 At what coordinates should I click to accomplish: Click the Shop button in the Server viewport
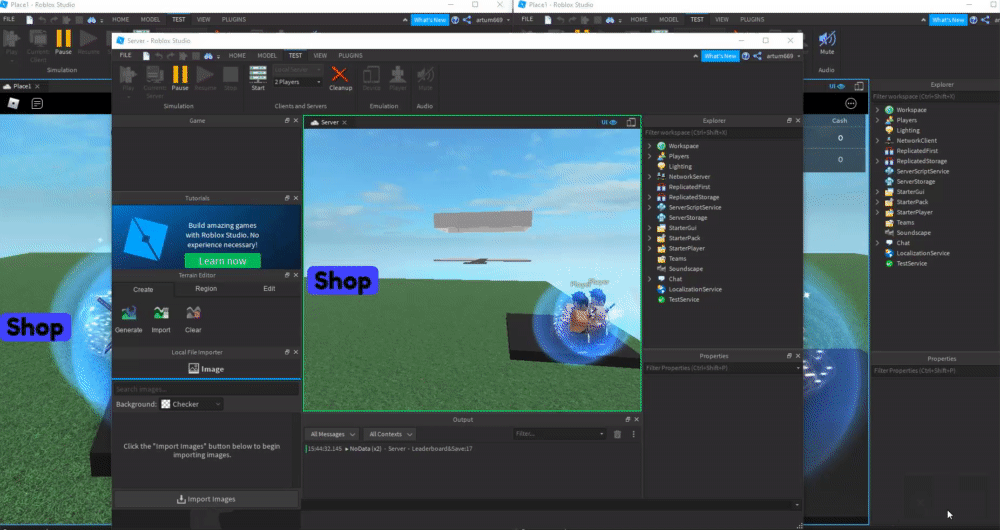pos(342,281)
